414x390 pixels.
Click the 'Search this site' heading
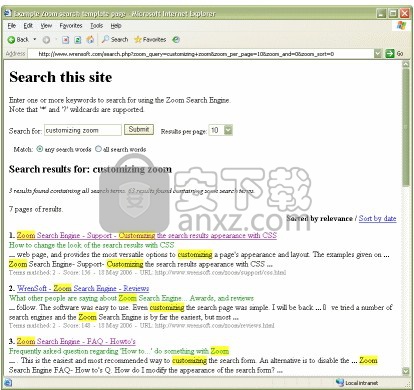(61, 77)
